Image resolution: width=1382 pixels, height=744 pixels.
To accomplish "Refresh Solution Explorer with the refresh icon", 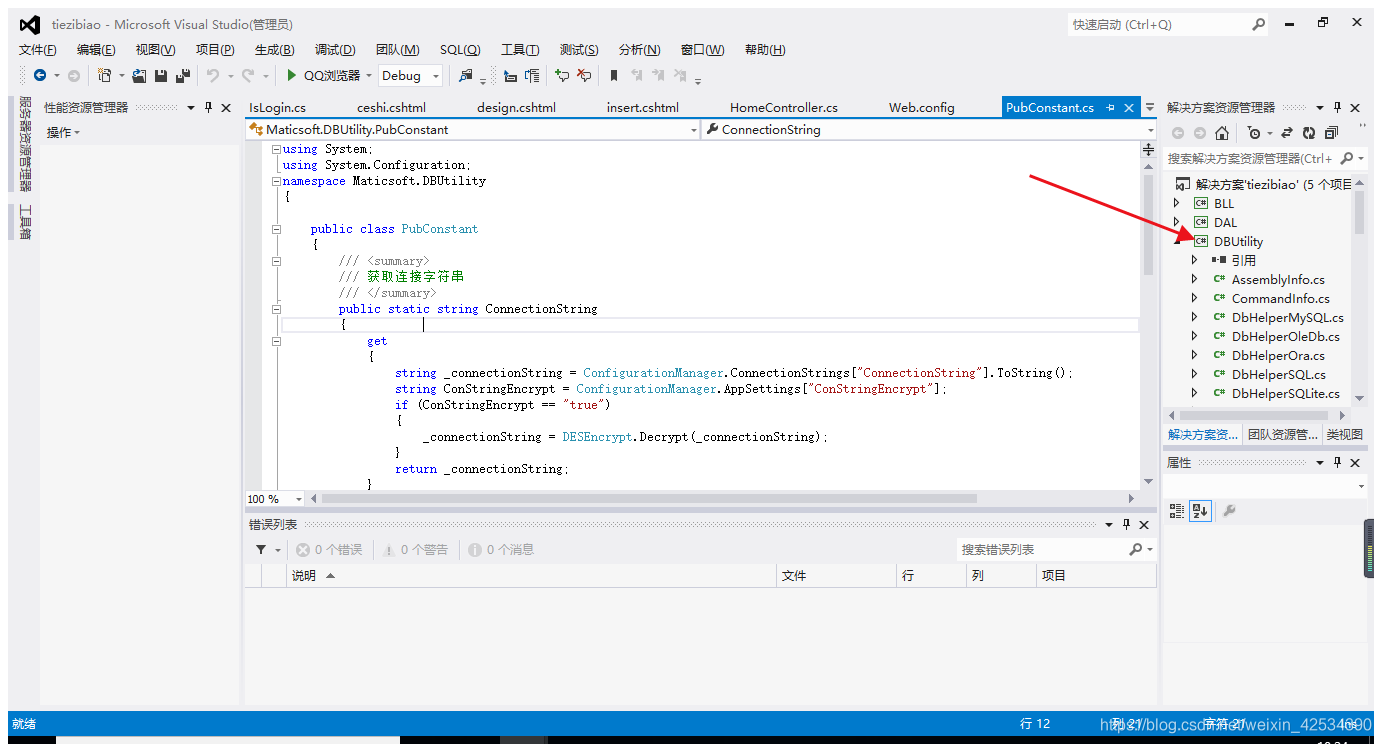I will 1309,133.
